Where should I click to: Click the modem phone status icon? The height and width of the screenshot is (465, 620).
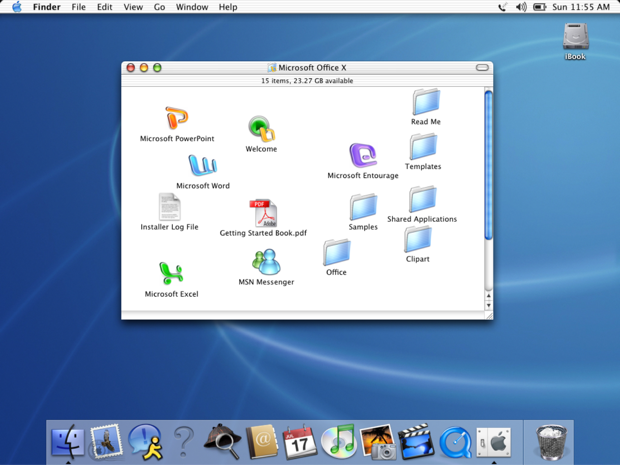(503, 7)
